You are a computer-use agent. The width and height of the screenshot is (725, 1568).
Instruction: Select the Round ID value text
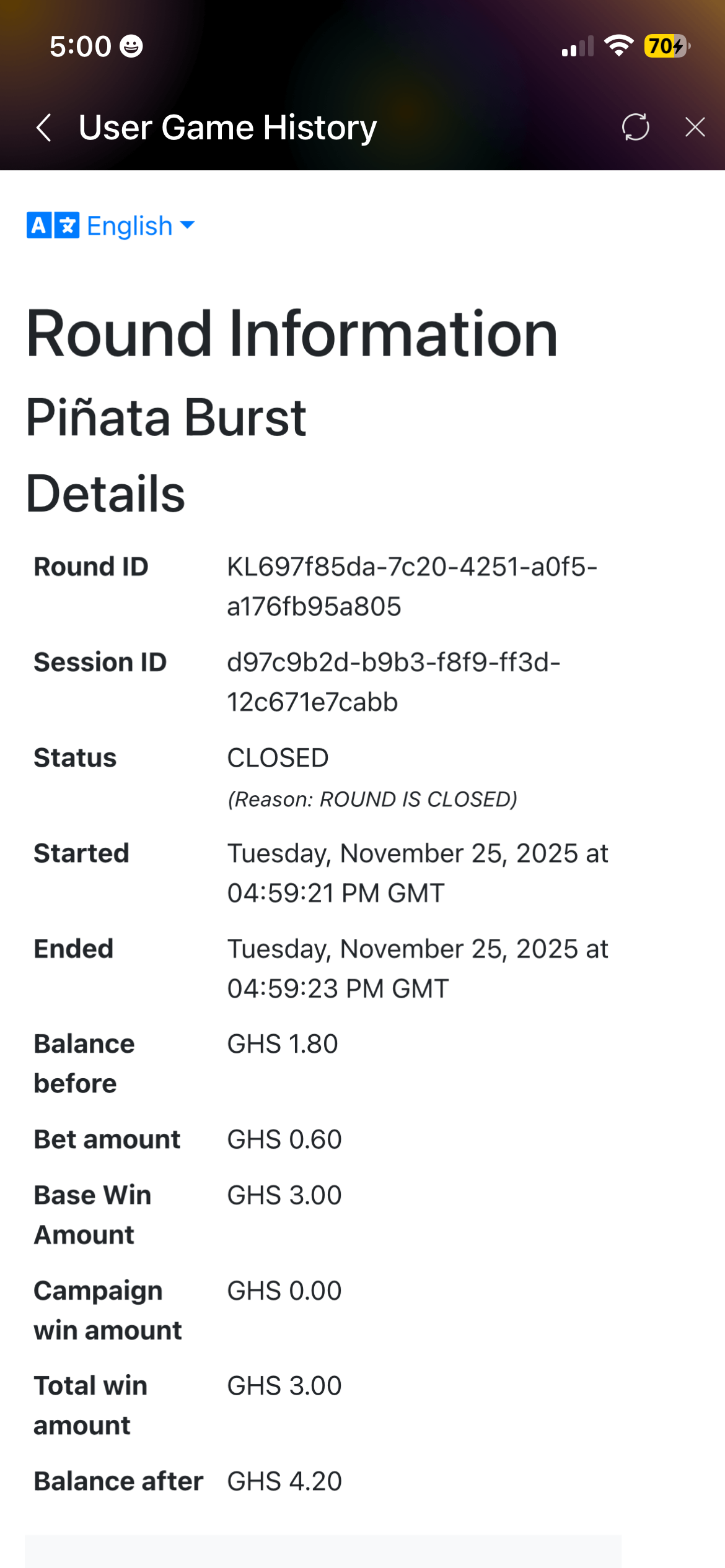click(411, 586)
